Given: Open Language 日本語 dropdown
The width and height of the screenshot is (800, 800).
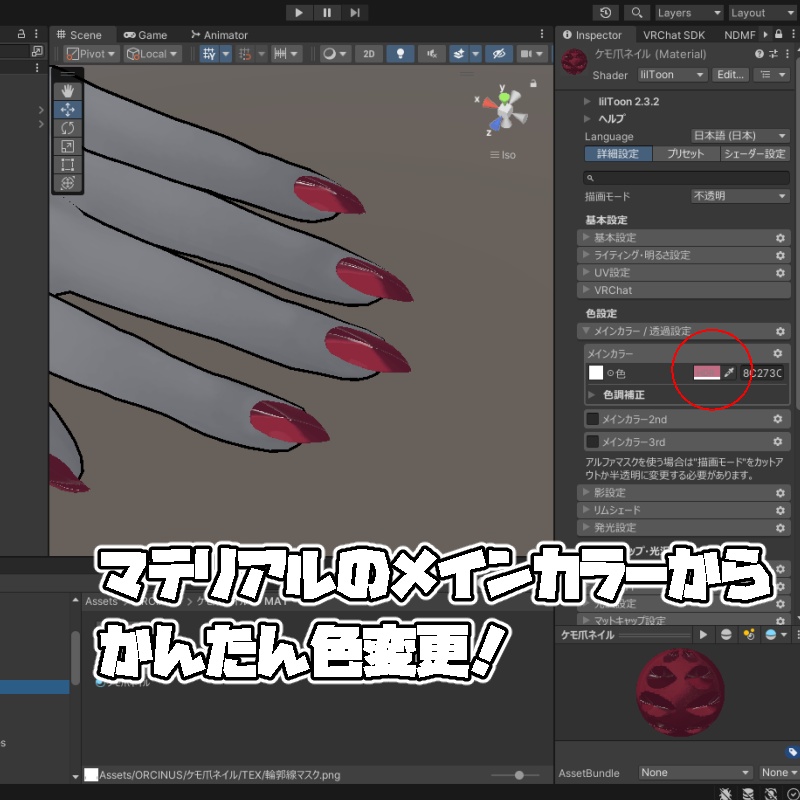Looking at the screenshot, I should [740, 136].
